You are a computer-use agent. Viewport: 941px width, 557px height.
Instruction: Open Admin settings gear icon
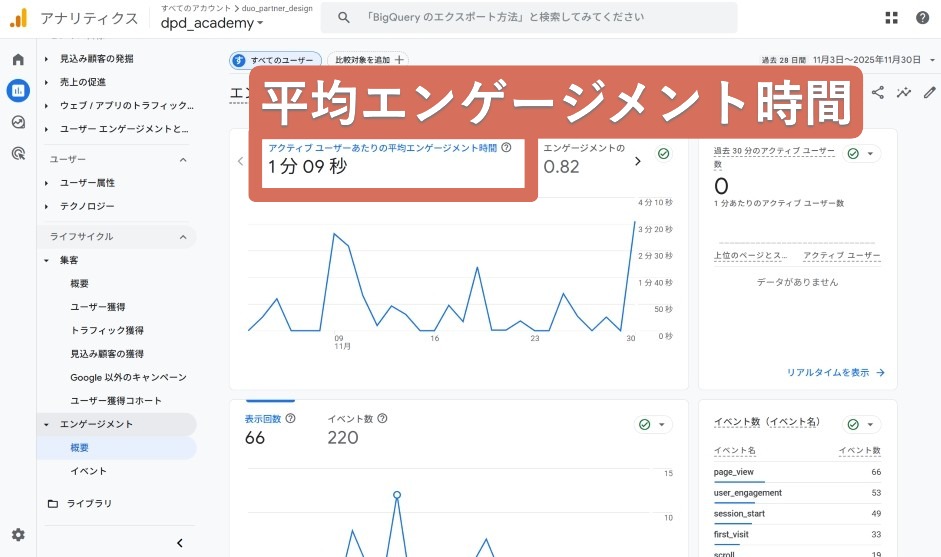point(18,535)
